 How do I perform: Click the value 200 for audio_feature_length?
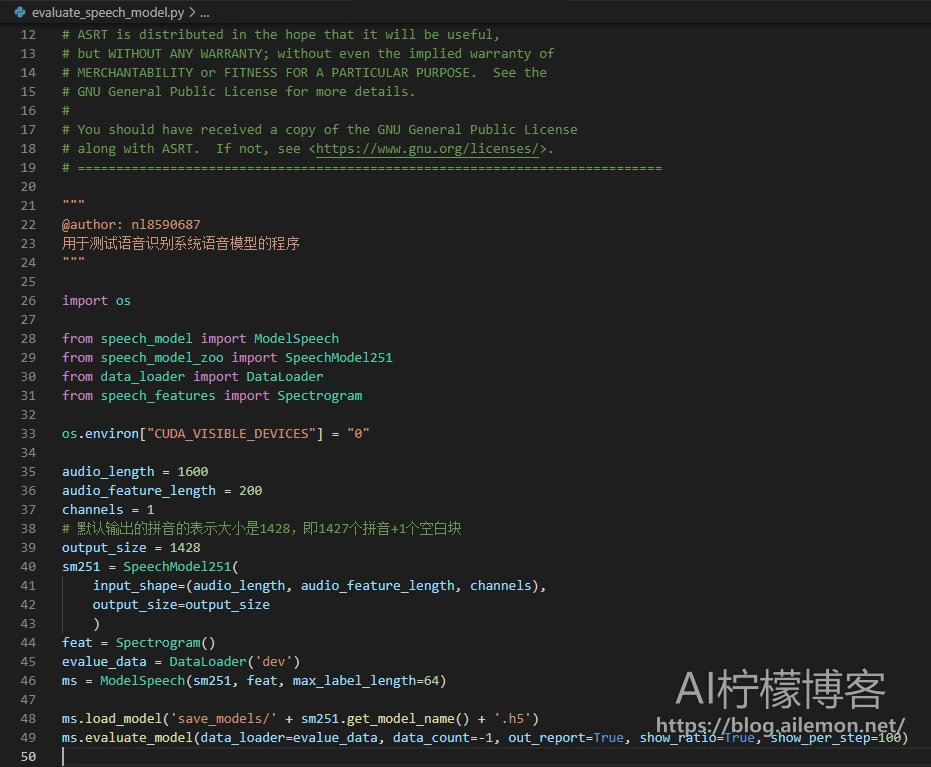pyautogui.click(x=251, y=490)
